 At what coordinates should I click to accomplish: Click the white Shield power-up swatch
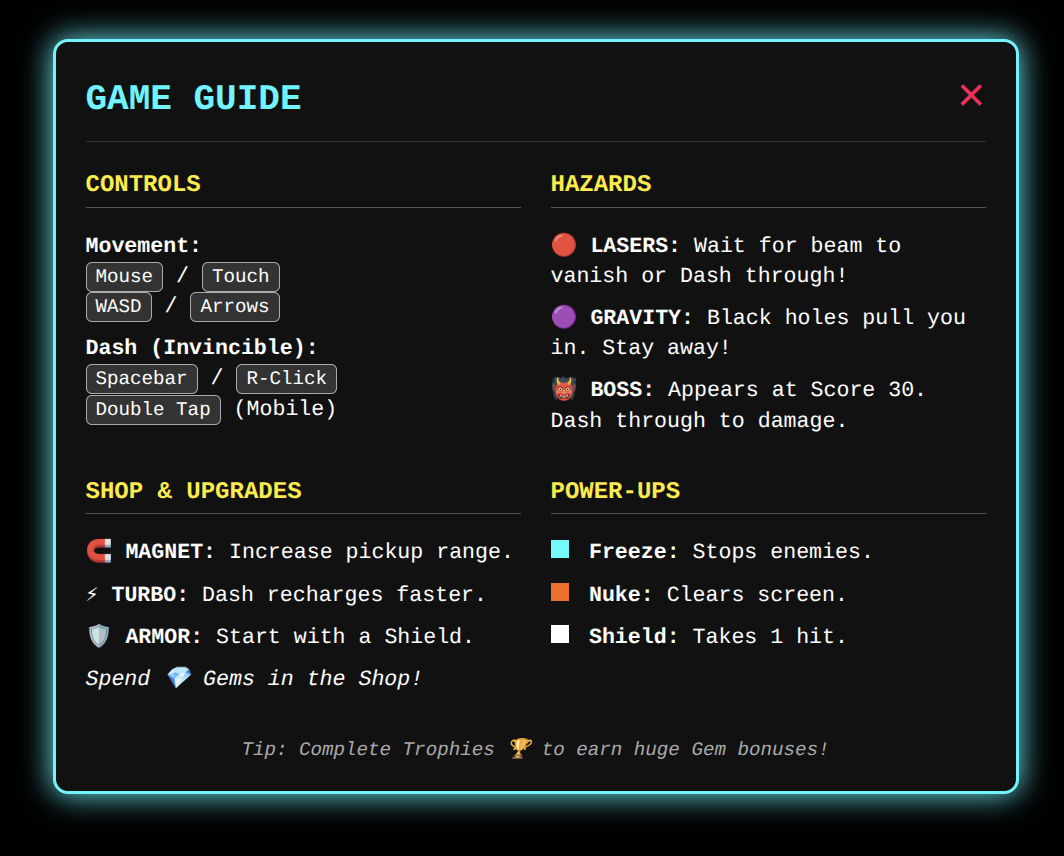click(560, 634)
